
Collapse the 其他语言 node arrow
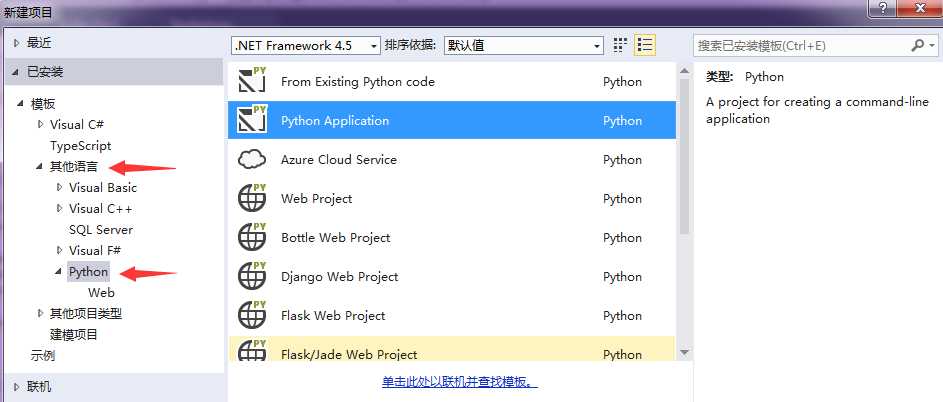pos(40,167)
